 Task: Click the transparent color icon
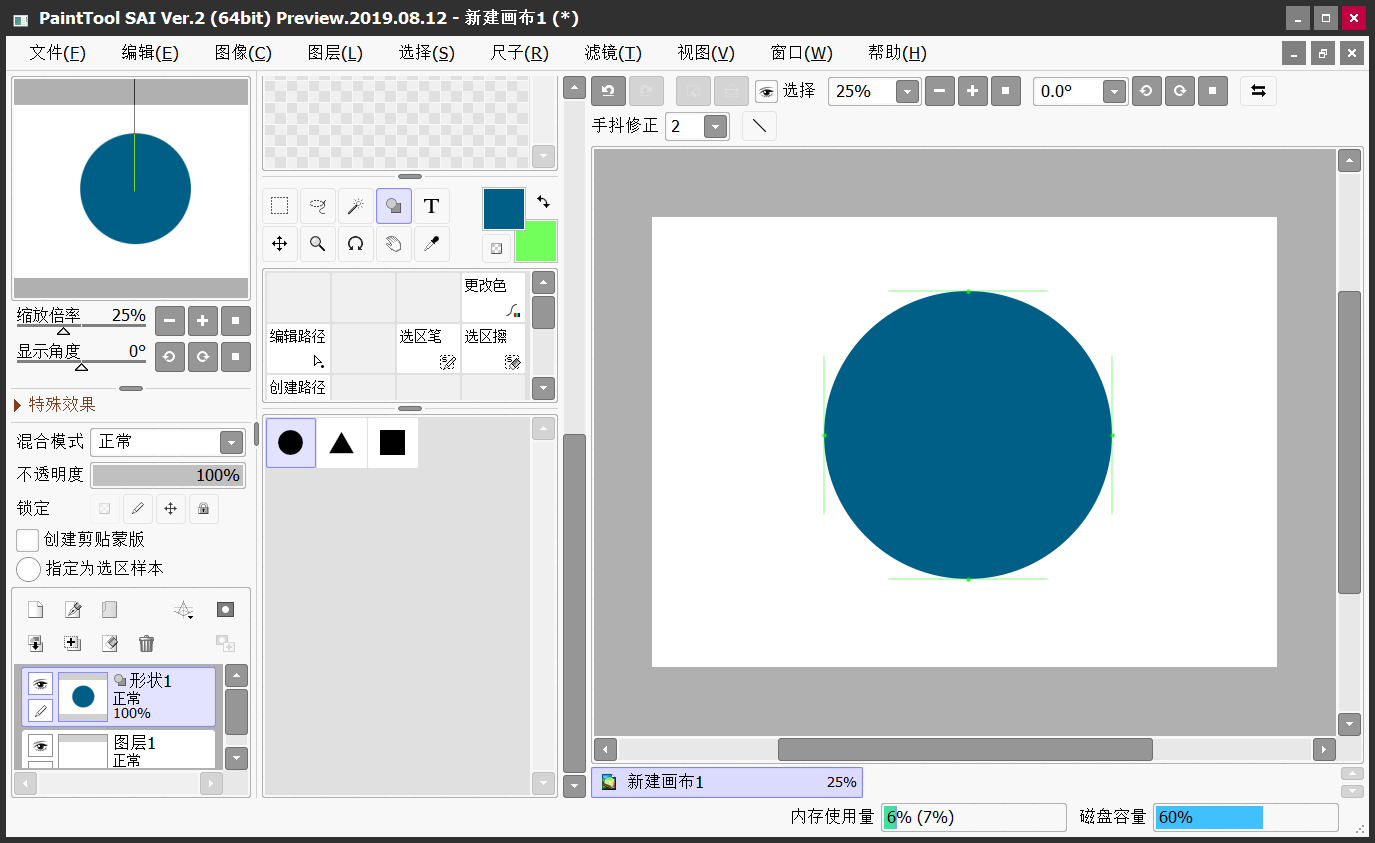(x=496, y=248)
